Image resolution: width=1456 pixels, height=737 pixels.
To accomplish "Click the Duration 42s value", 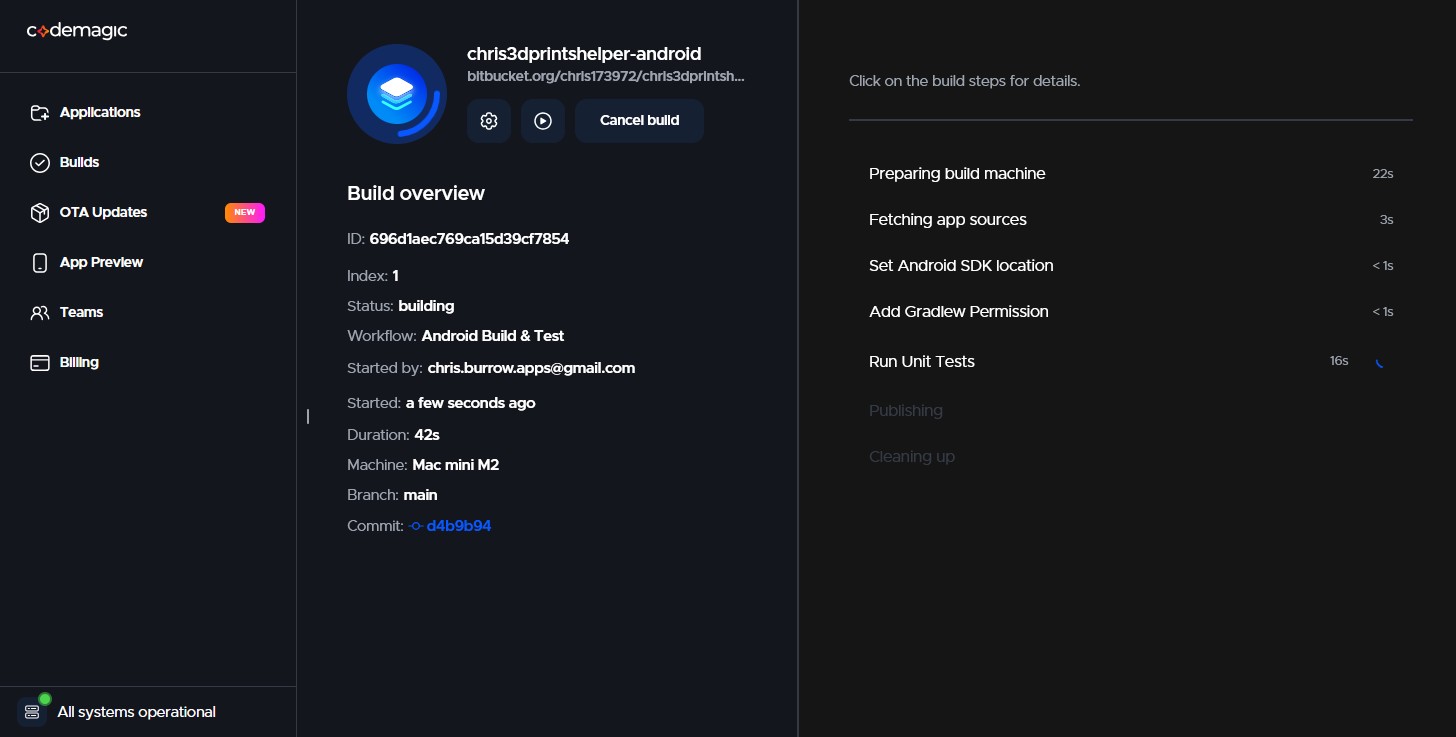I will [x=427, y=435].
